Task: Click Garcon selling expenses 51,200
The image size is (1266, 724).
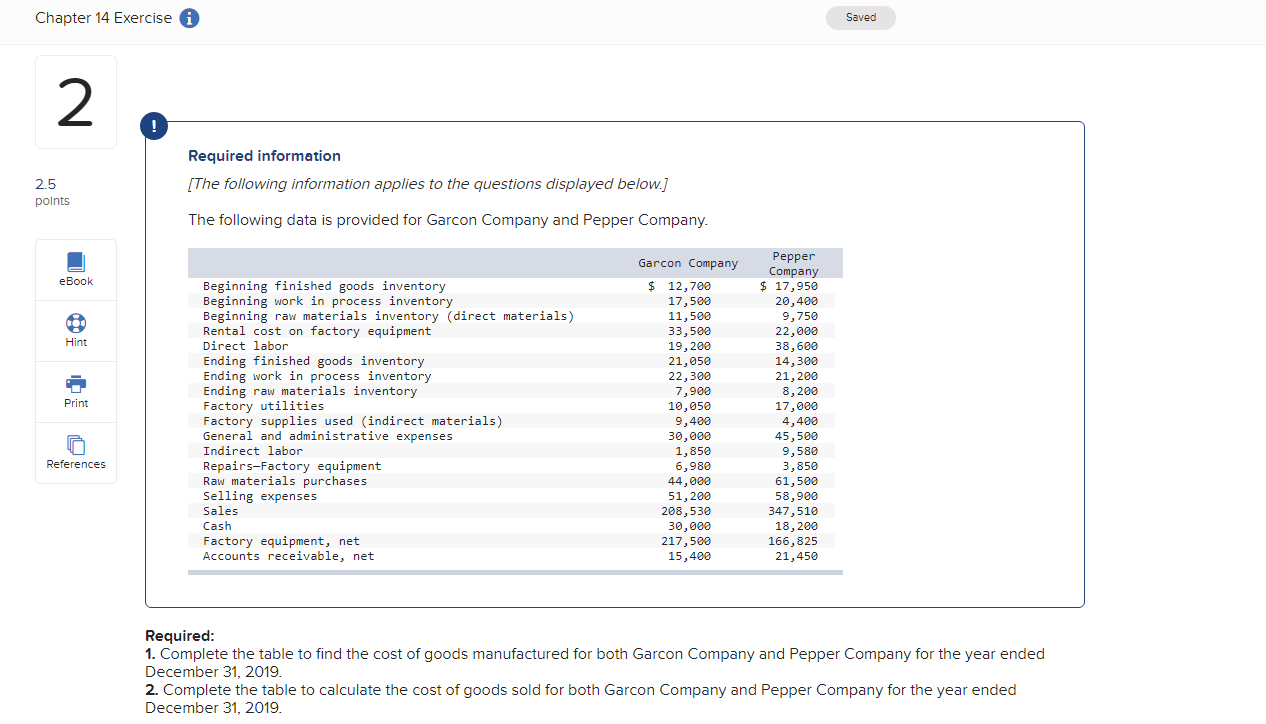Action: pyautogui.click(x=692, y=496)
